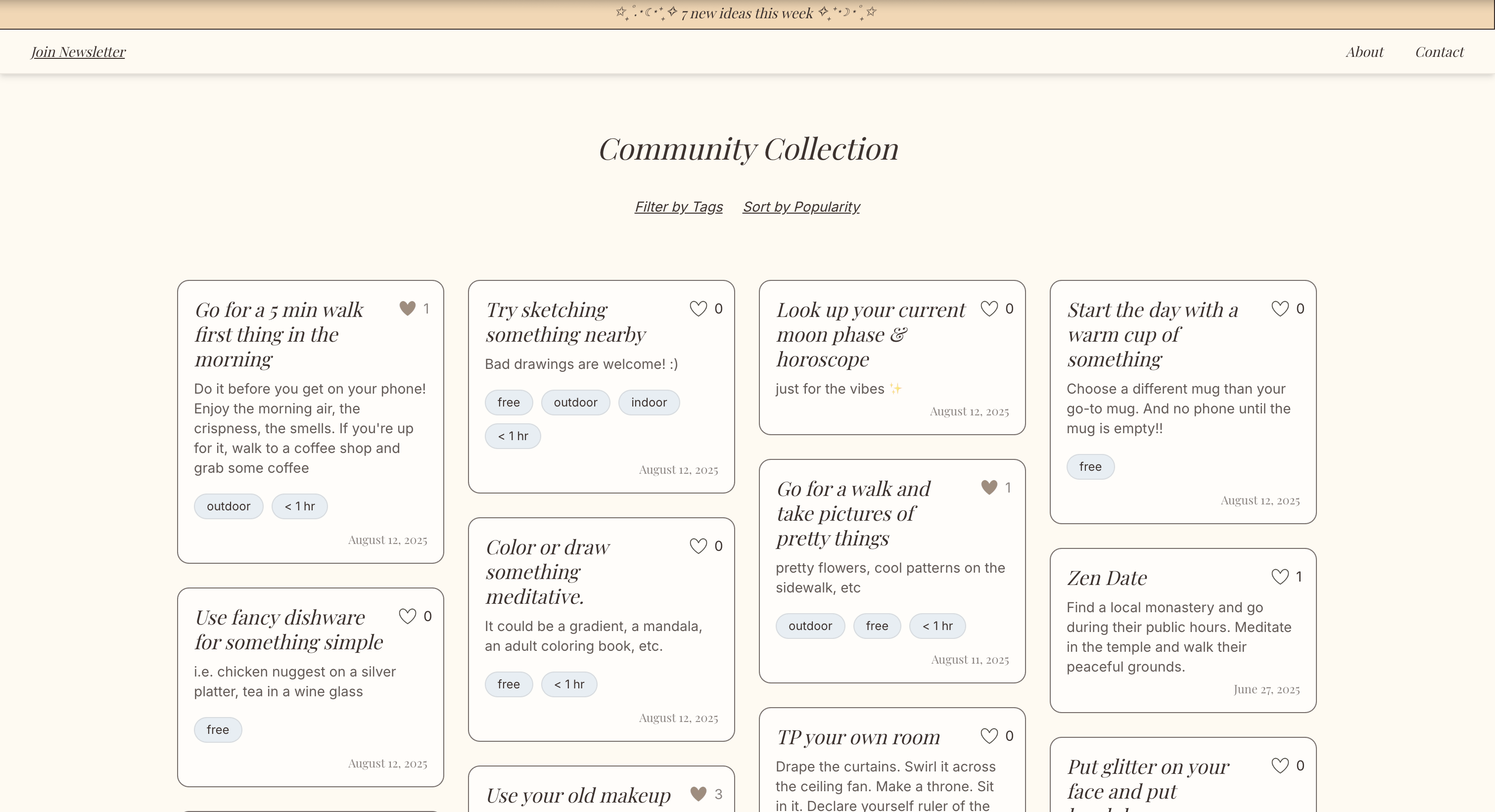Like the moon phase & horoscope card
This screenshot has width=1495, height=812.
tap(989, 309)
